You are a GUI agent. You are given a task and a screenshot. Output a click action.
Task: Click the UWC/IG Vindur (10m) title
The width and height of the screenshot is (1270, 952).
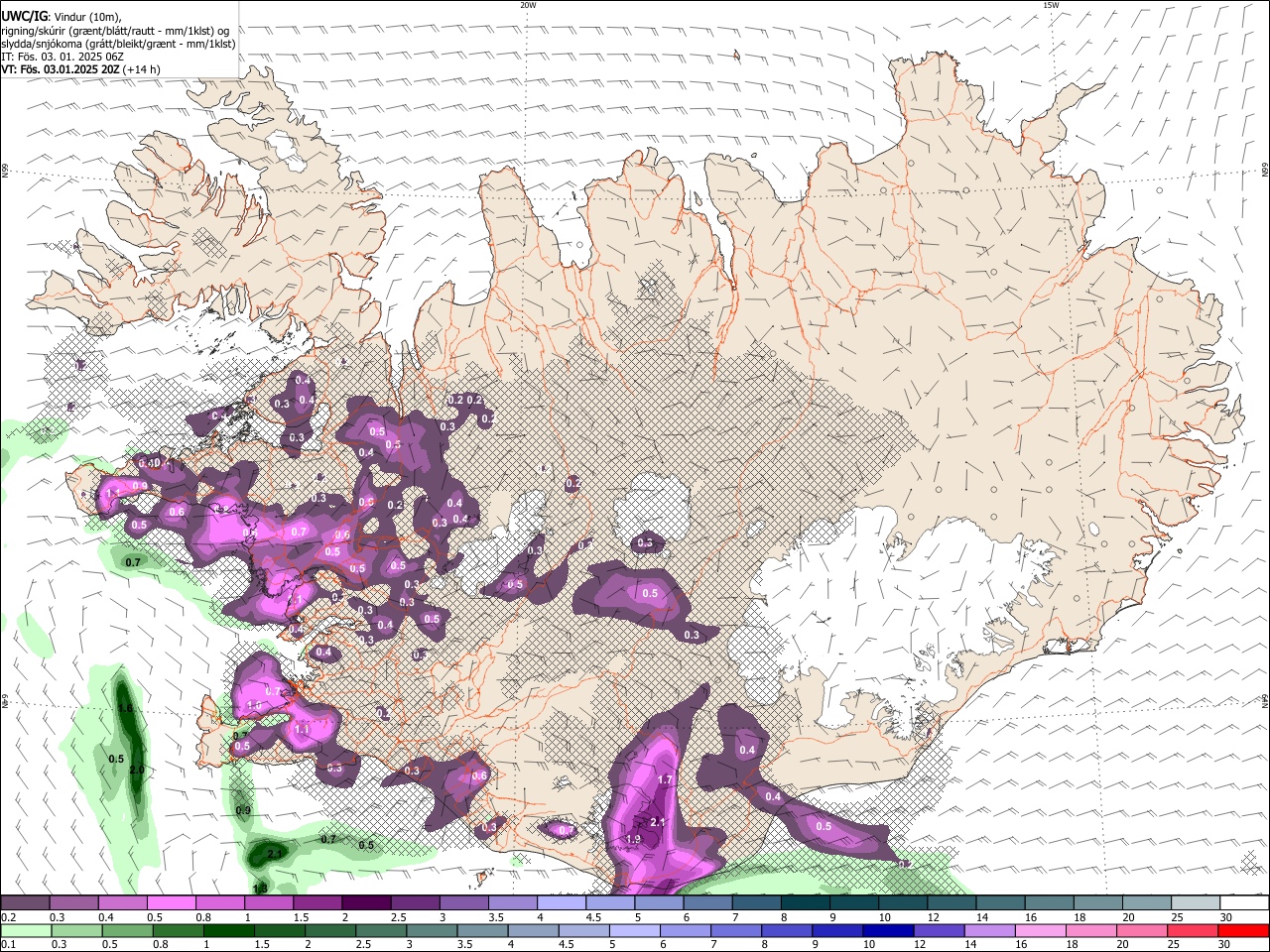pyautogui.click(x=63, y=17)
